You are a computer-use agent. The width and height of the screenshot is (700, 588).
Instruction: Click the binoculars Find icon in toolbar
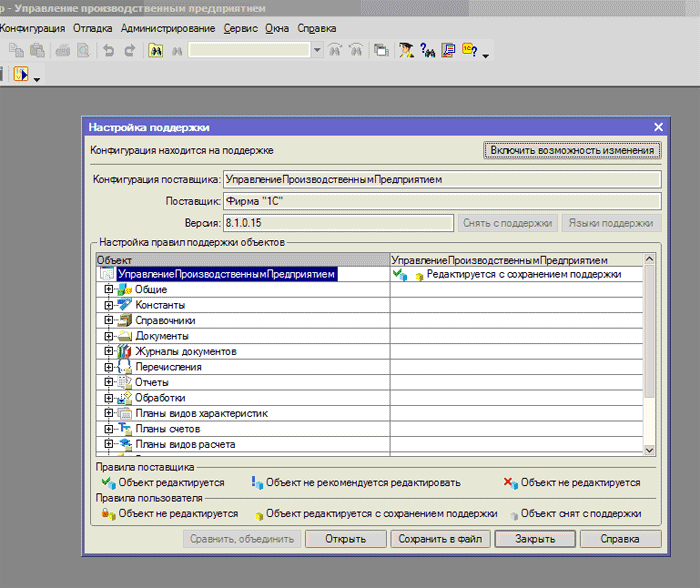tap(156, 50)
